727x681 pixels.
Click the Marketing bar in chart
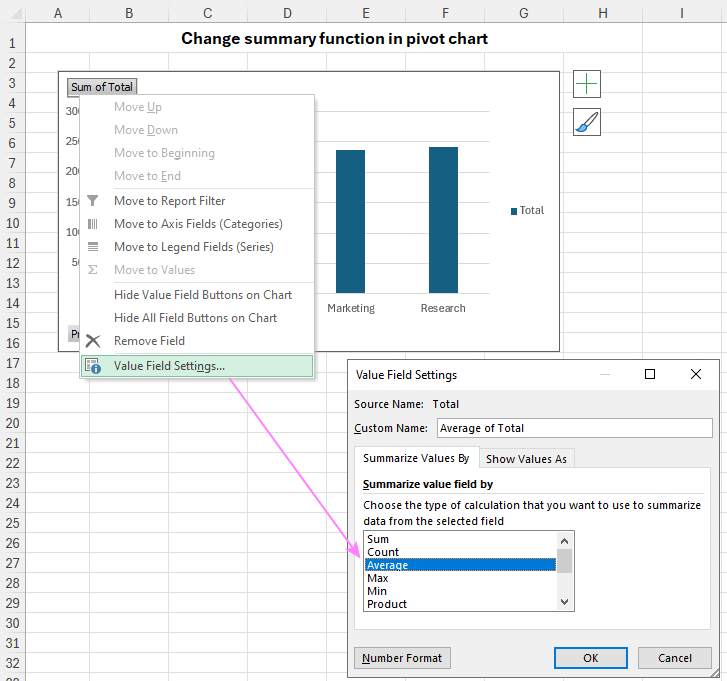(351, 222)
